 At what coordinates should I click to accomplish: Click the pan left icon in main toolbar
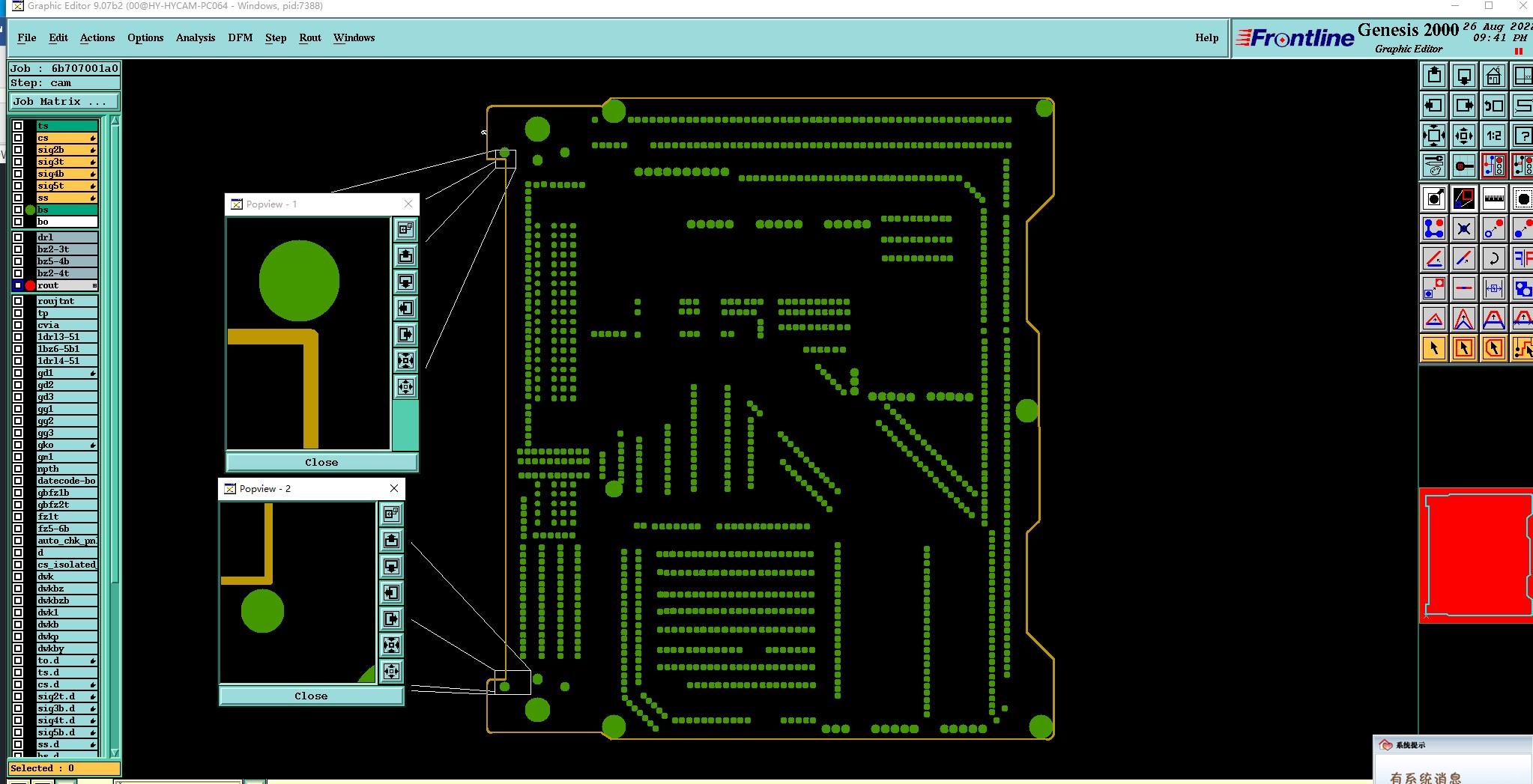coord(1434,106)
